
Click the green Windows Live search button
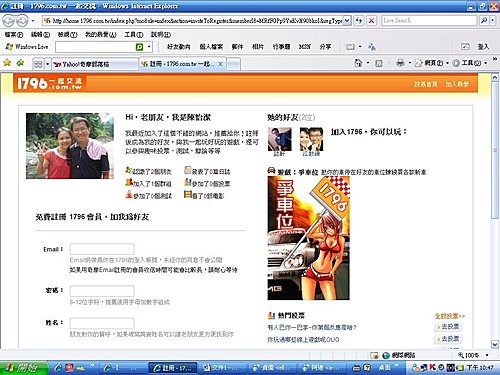point(140,47)
